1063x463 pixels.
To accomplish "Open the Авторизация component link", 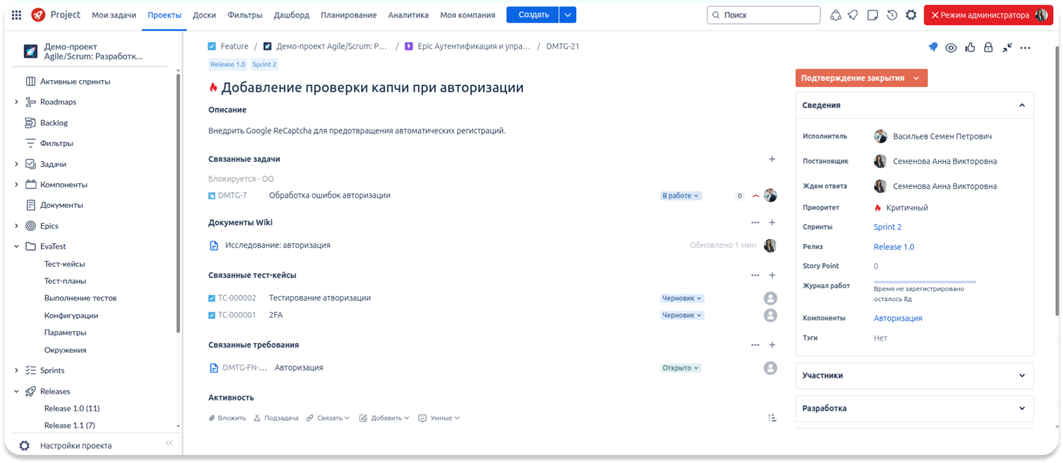I will tap(898, 318).
